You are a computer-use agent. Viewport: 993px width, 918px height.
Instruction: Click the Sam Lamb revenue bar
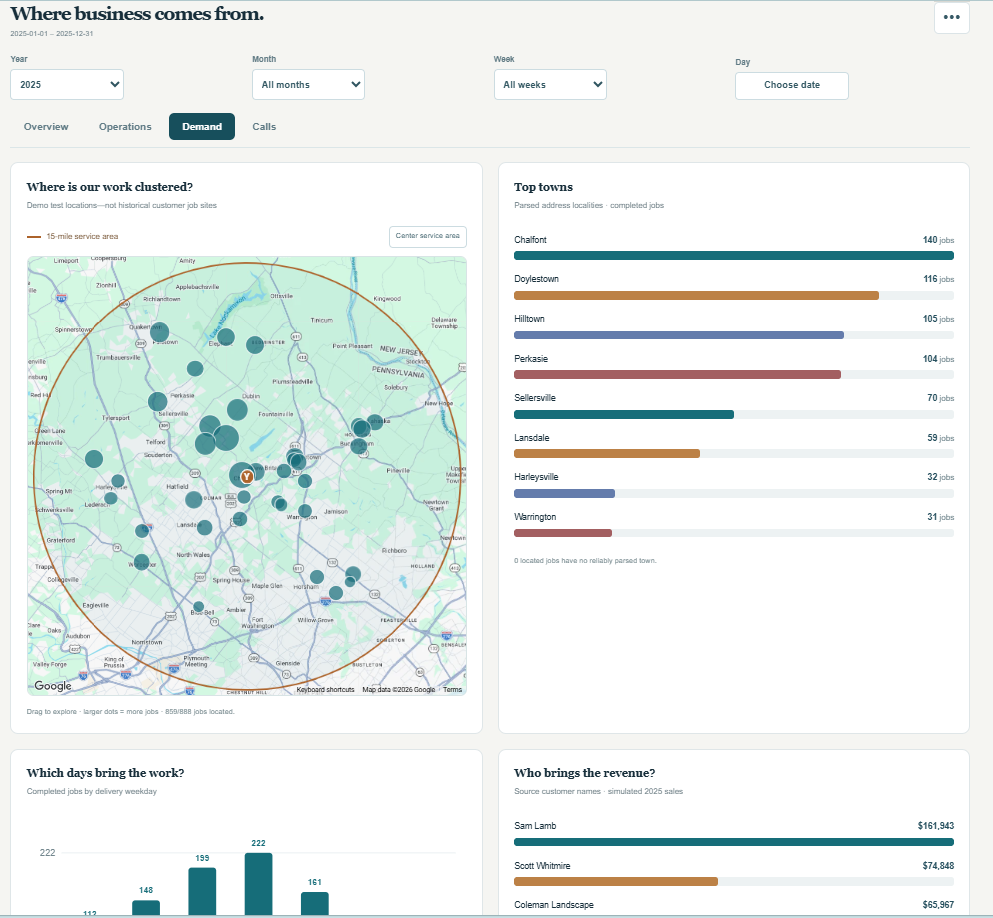point(734,842)
